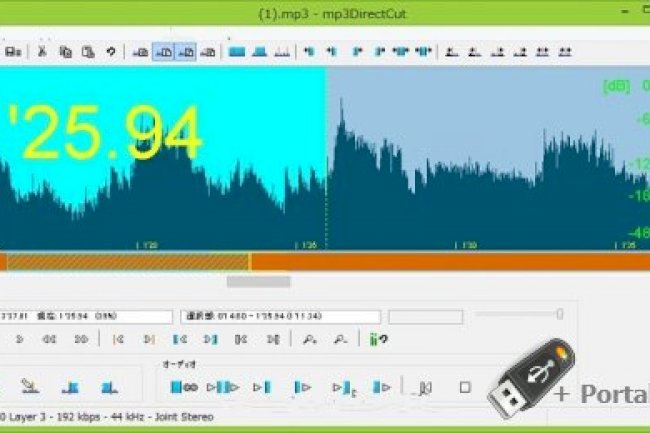
Task: Click the double-arrow rewind button
Action: point(49,339)
